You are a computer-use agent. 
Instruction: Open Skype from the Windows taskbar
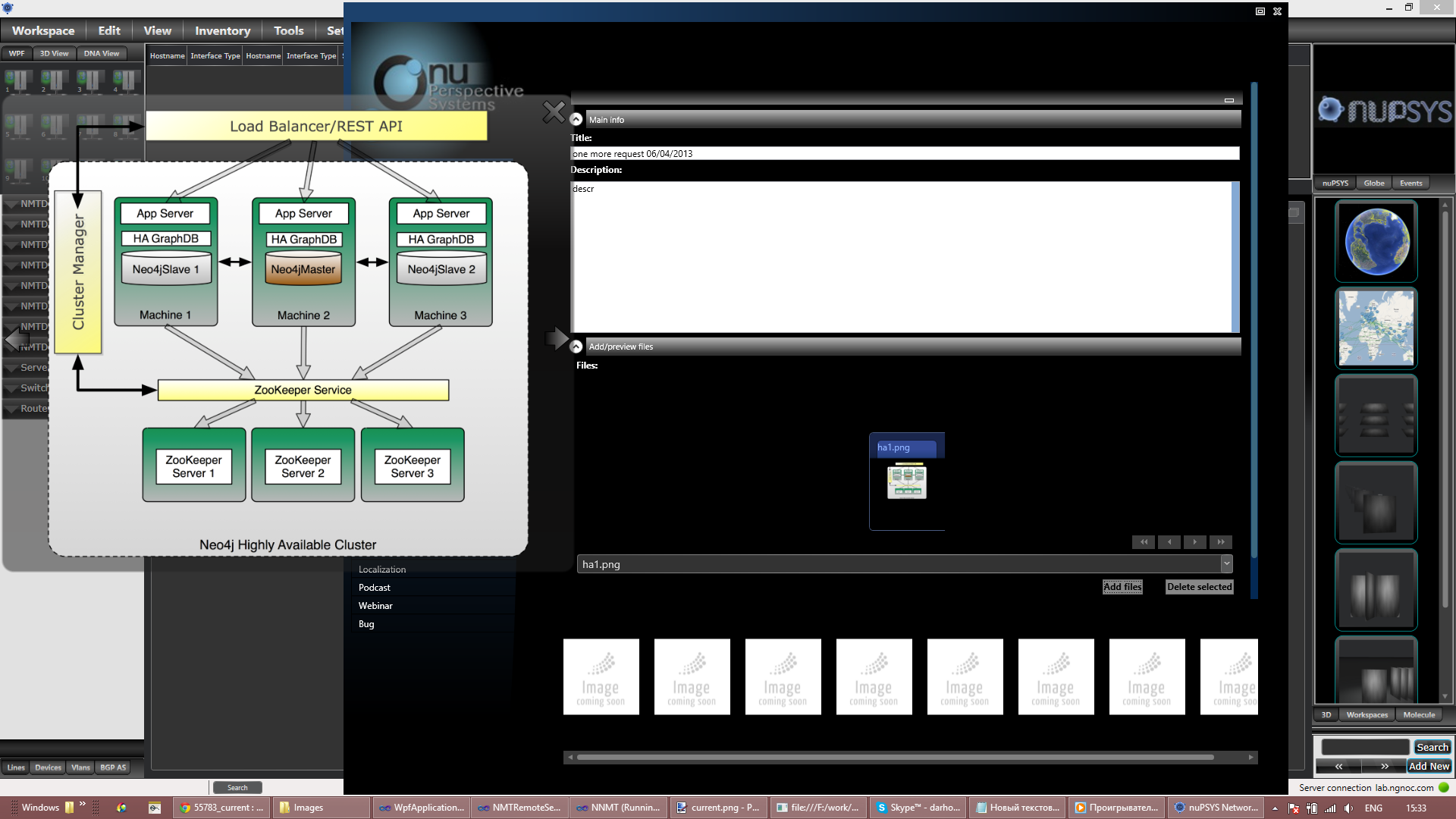pos(918,808)
